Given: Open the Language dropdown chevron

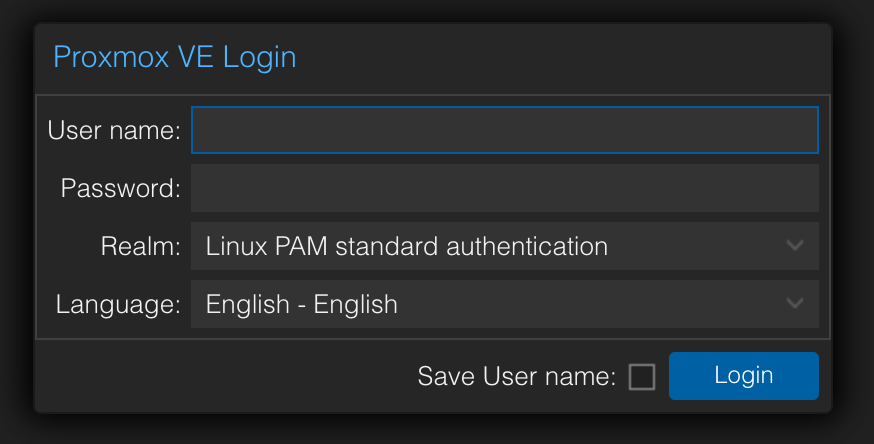Looking at the screenshot, I should point(795,304).
